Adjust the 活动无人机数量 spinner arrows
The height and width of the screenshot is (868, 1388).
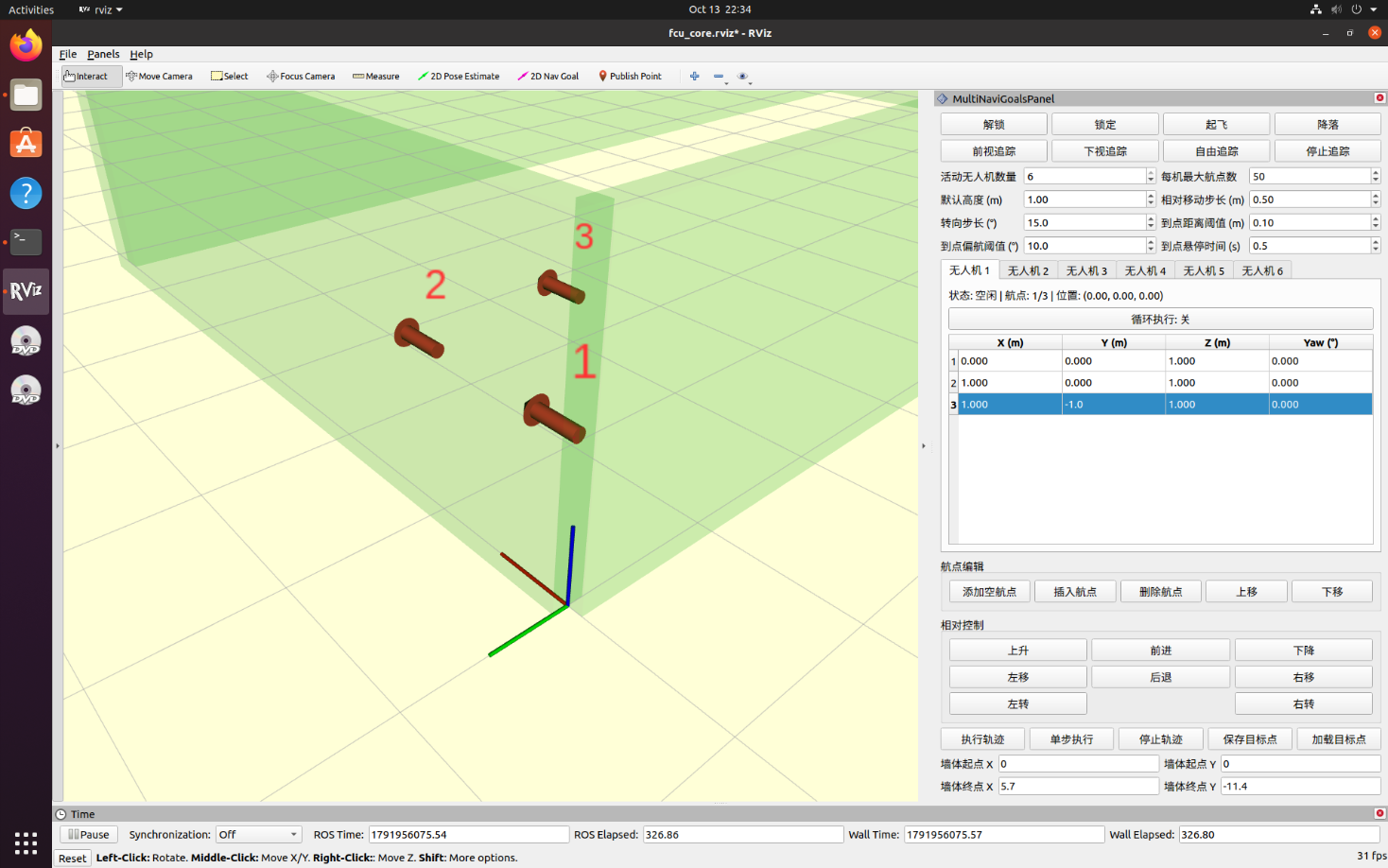click(x=1151, y=177)
